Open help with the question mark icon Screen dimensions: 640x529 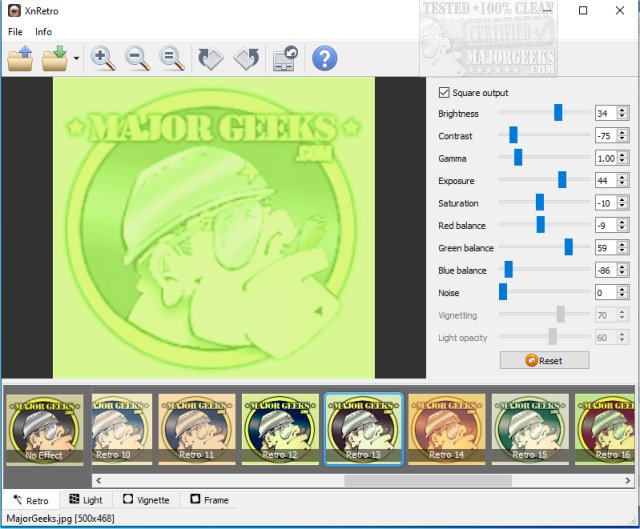[324, 58]
